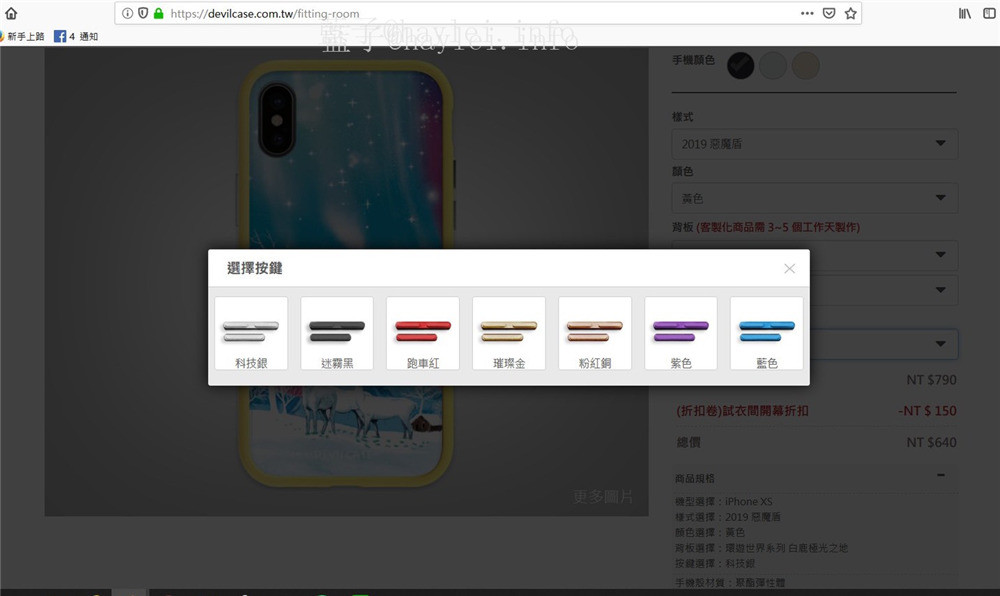Screen dimensions: 1000x596
Task: Open the Facebook 通知 bookmark
Action: (76, 36)
